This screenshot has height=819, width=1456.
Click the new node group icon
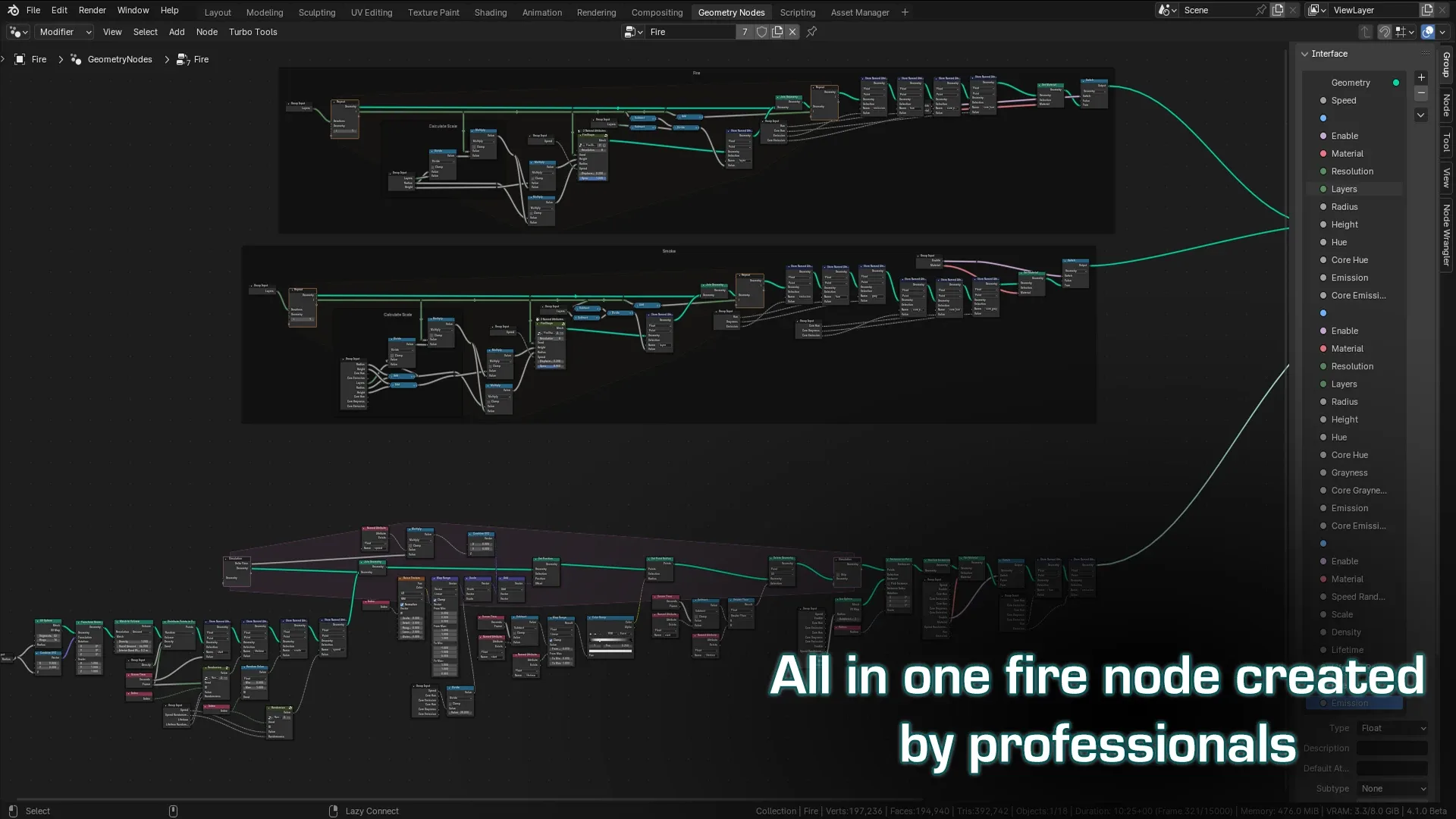[778, 31]
